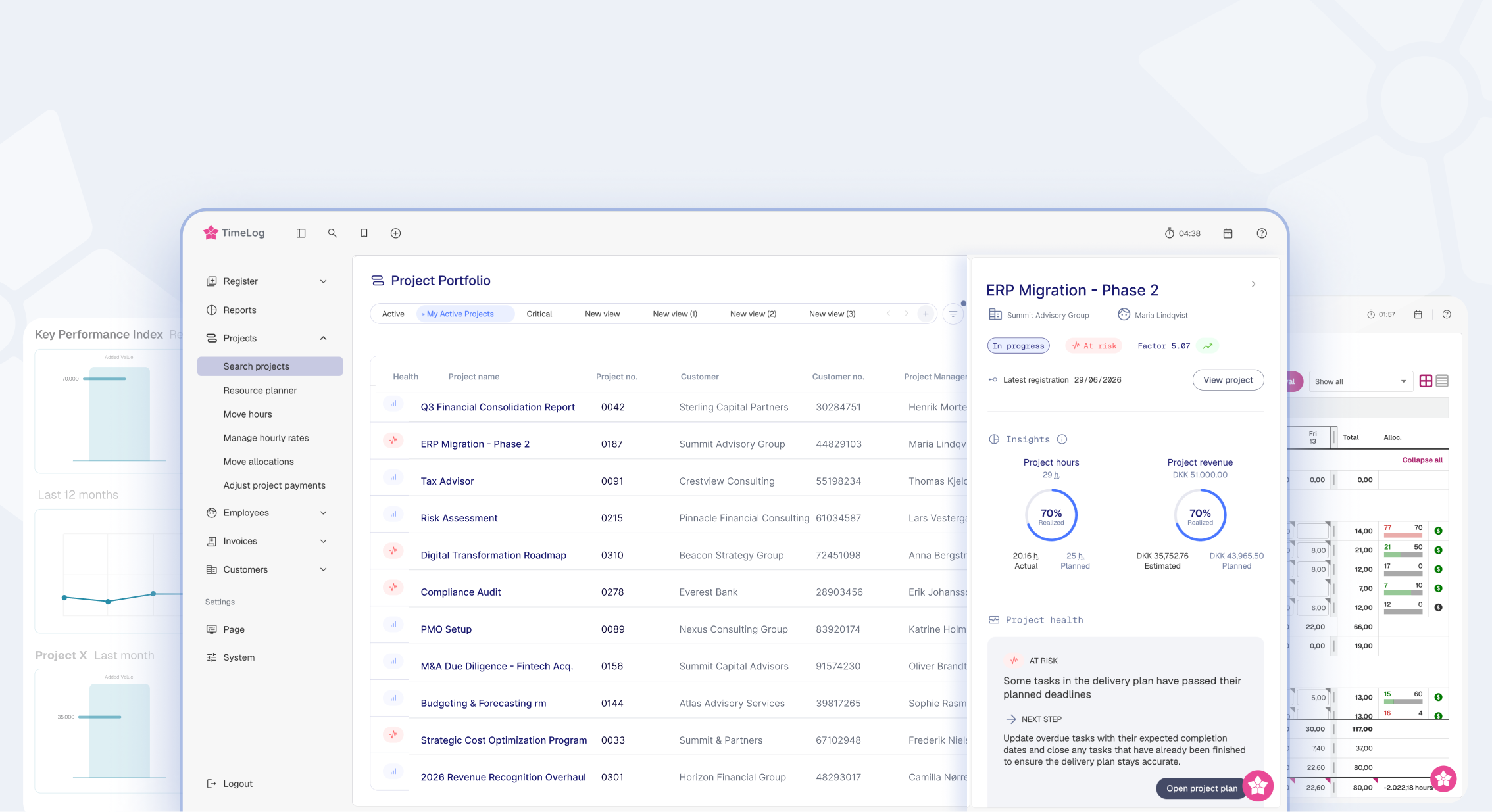
Task: Open PMO Setup project link
Action: [446, 629]
